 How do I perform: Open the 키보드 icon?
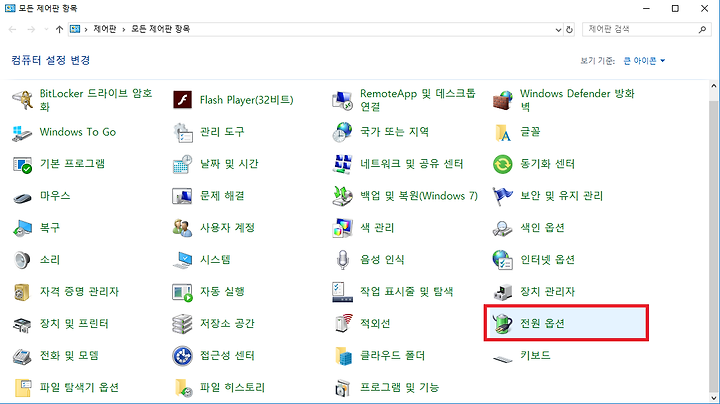[502, 359]
